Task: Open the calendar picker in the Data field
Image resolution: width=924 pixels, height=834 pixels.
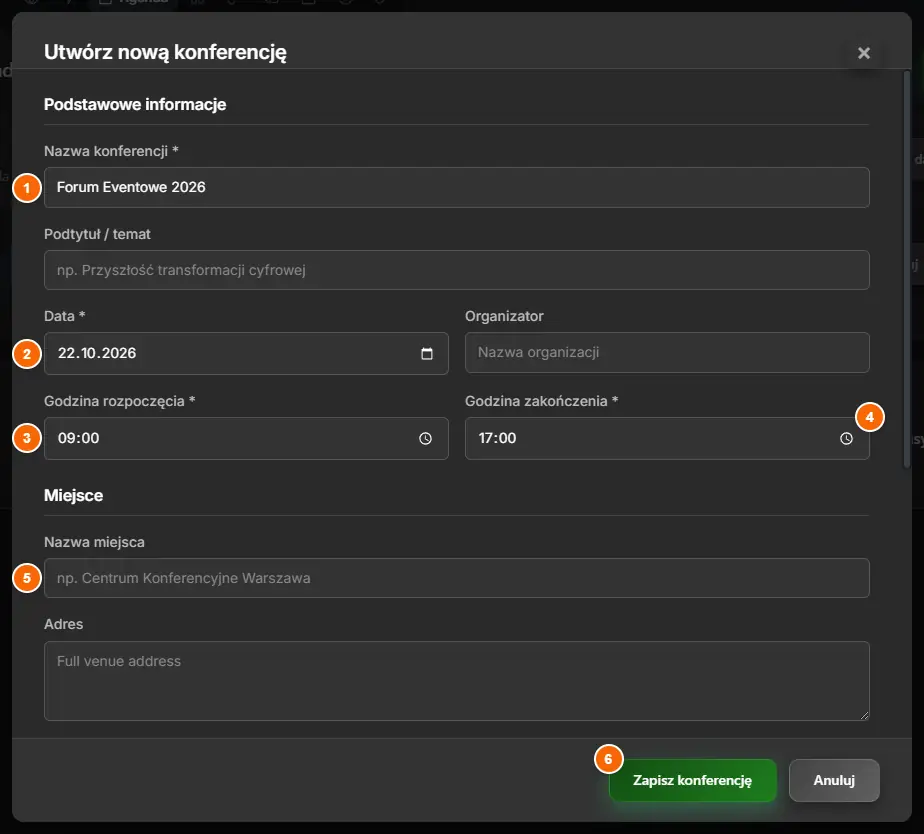Action: coord(427,353)
